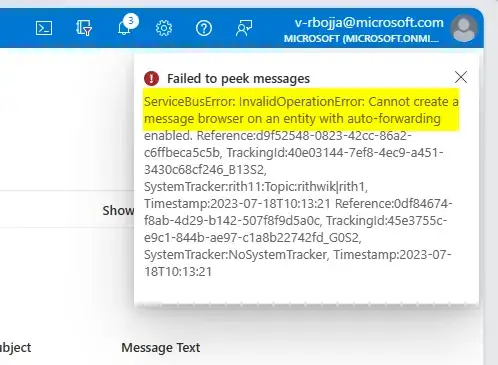Open the notifications bell
Viewport: 498px width, 365px height.
pos(124,29)
